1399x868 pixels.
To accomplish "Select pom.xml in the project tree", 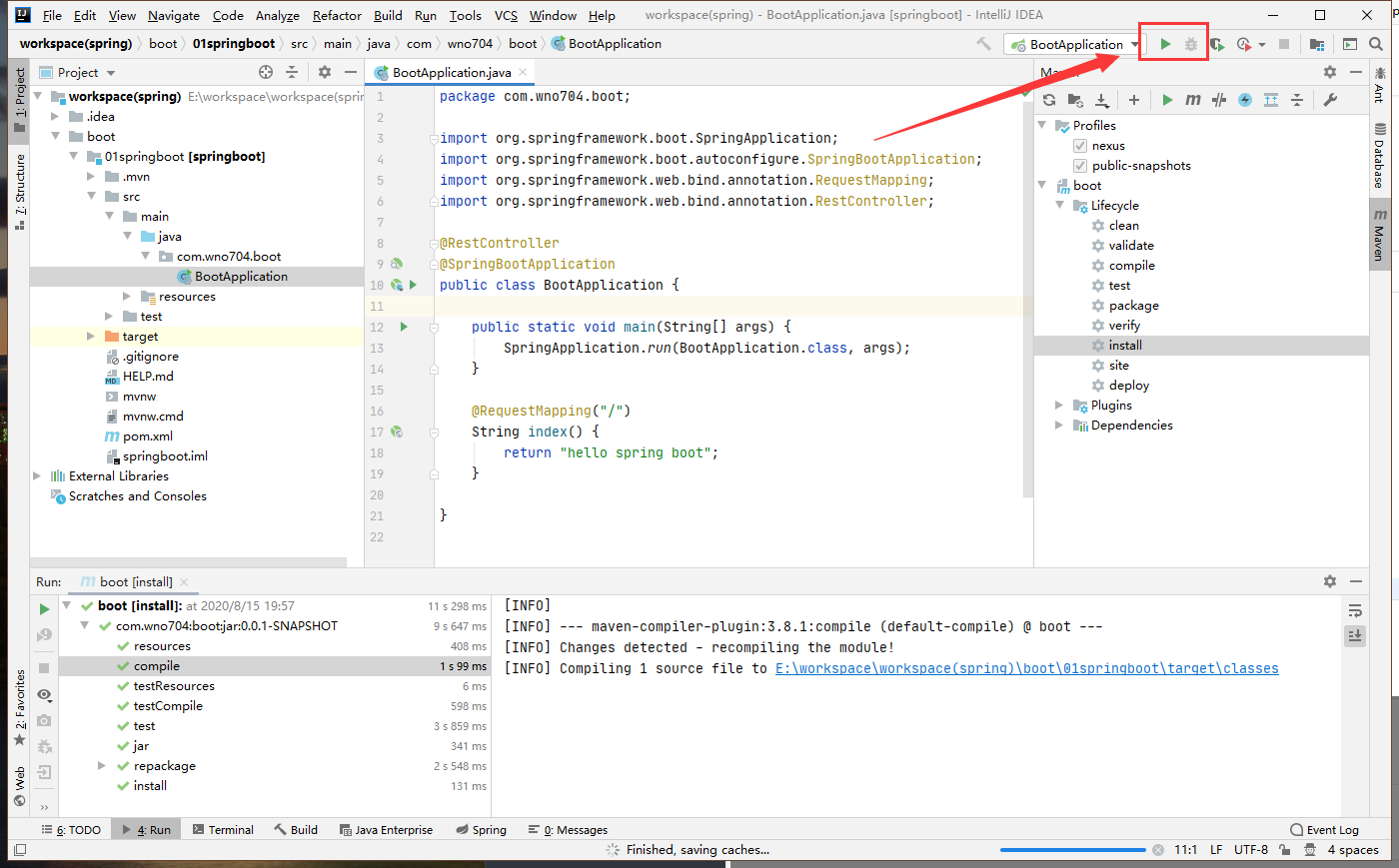I will 147,436.
